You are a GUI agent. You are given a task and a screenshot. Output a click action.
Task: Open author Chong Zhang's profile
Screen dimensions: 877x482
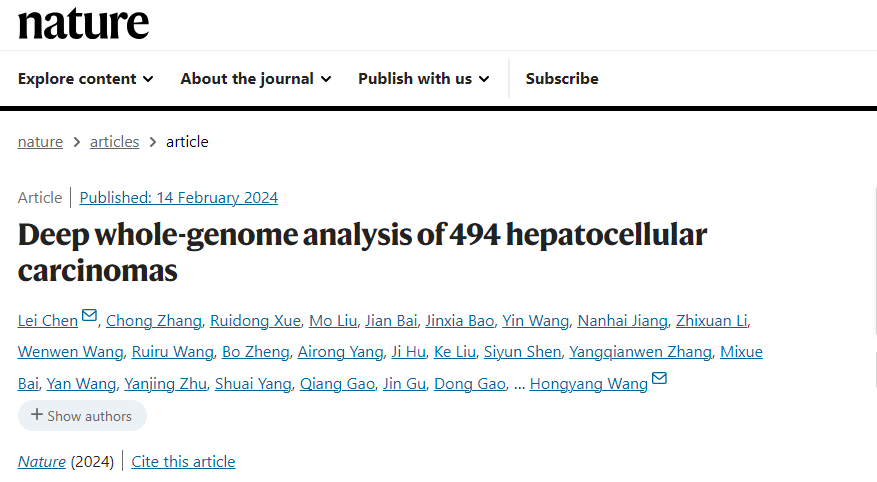coord(154,321)
